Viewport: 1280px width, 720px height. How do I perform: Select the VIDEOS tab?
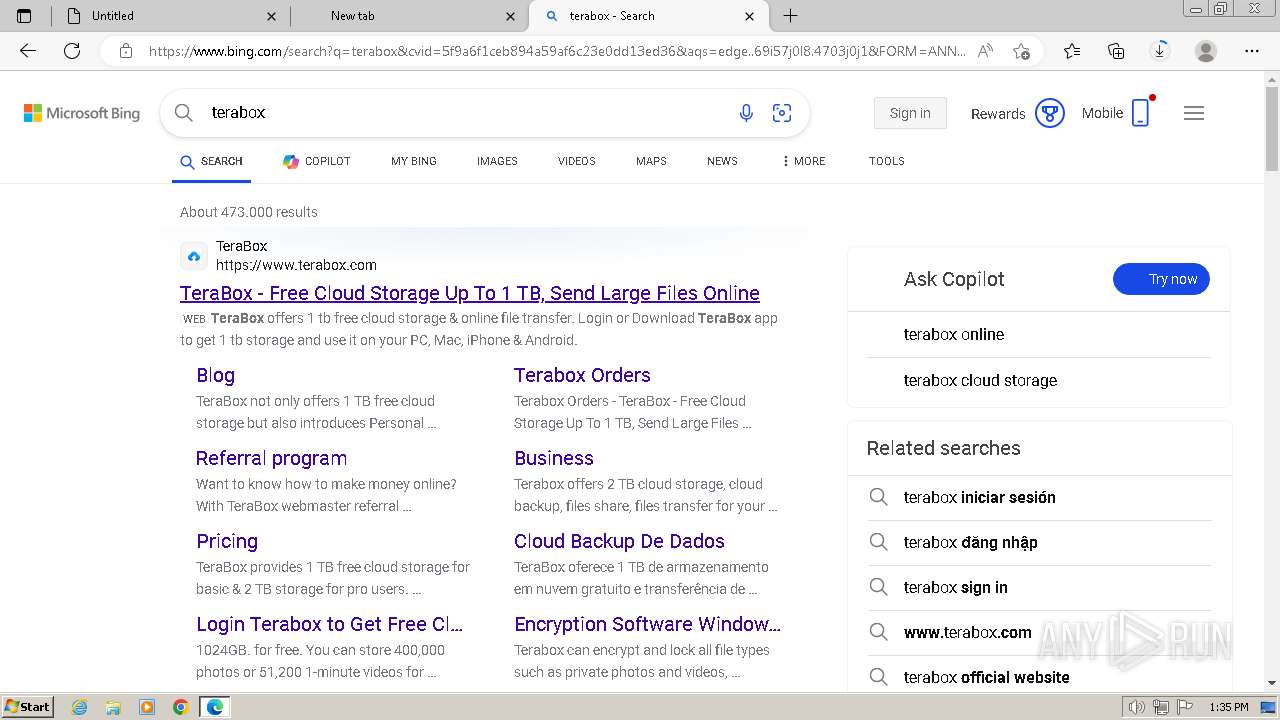pyautogui.click(x=577, y=161)
